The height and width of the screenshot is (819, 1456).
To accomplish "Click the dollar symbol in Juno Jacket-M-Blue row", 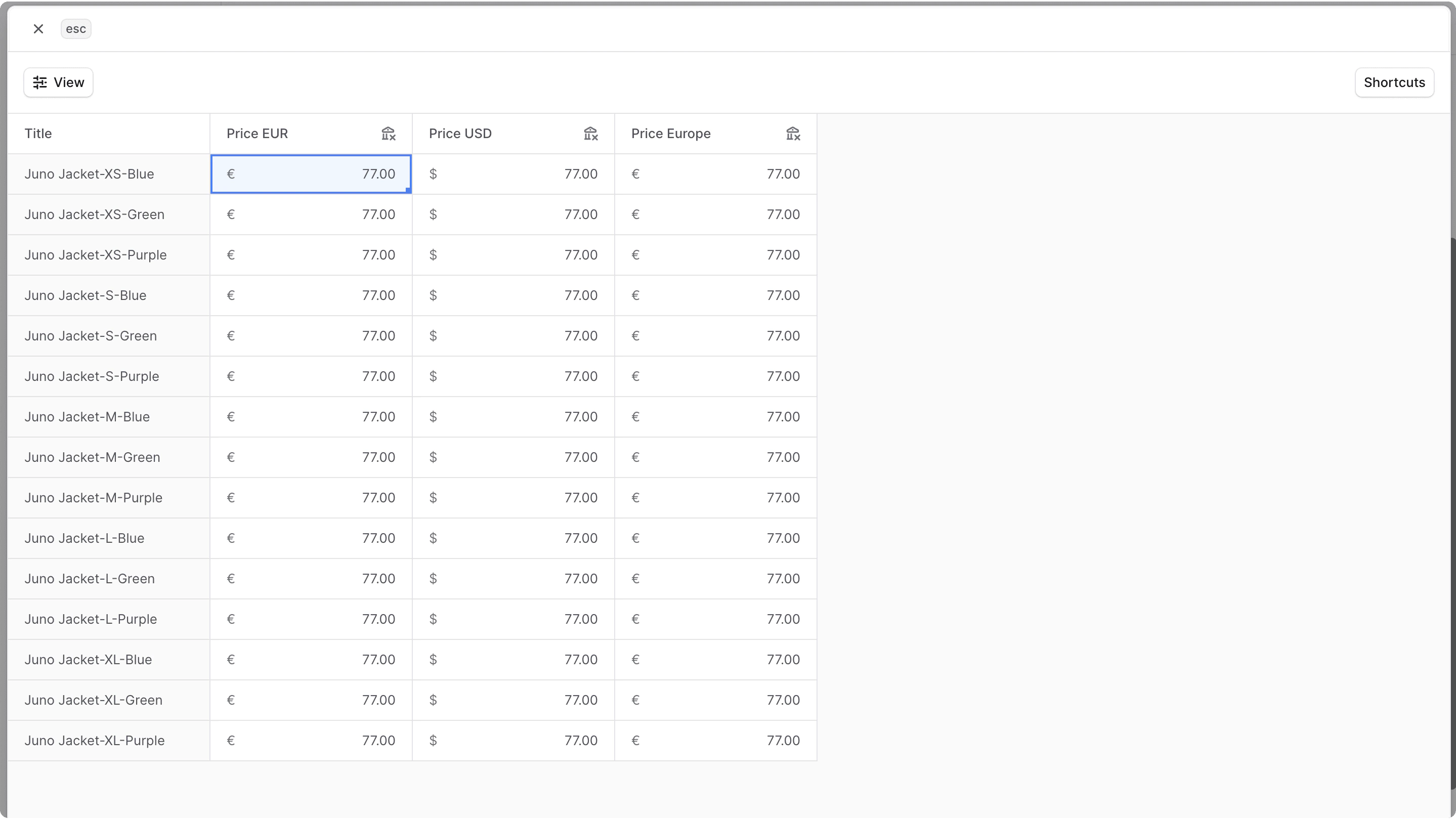I will click(x=433, y=417).
